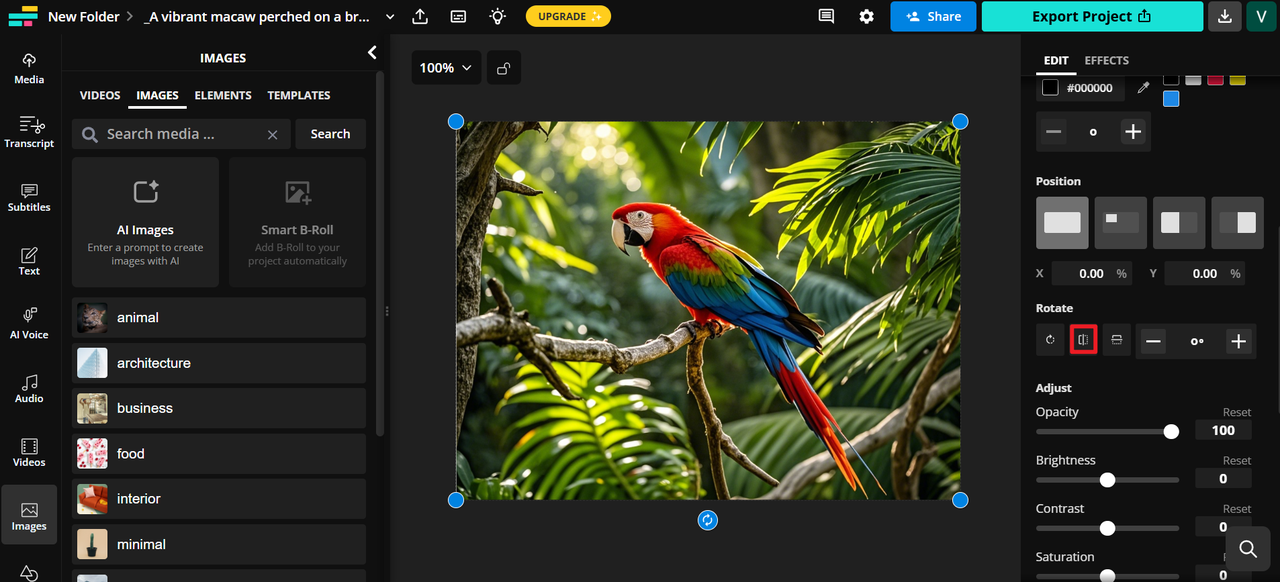The image size is (1280, 582).
Task: Flip the image vertically
Action: click(x=1117, y=340)
